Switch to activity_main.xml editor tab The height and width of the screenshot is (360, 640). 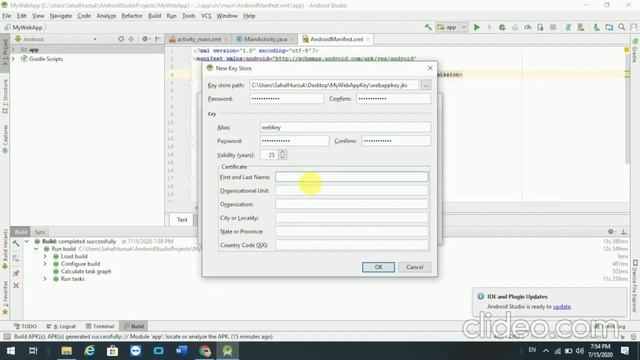coord(198,39)
